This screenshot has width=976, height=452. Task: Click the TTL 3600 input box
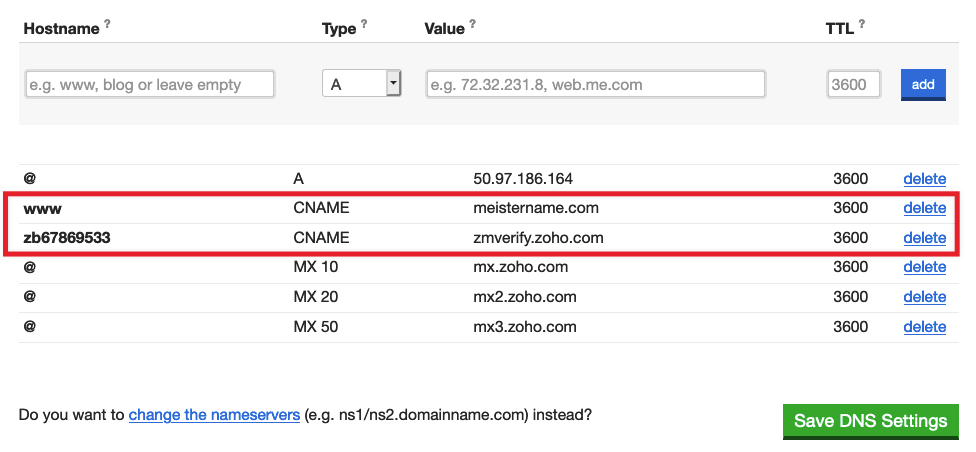pos(853,85)
